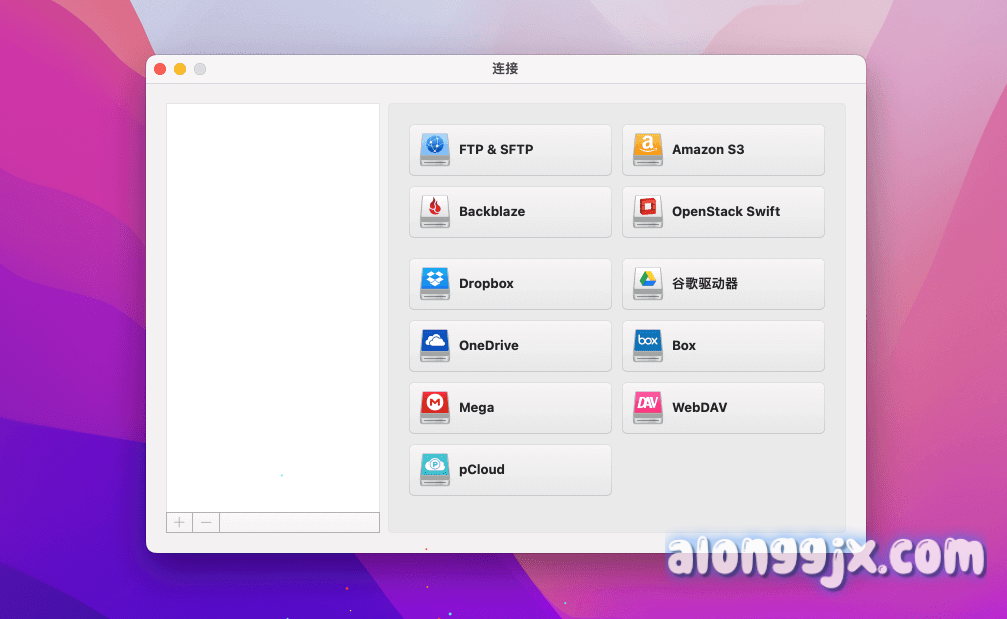Click the FTP & SFTP globe drive icon
Screen dimensions: 1007x619
tap(435, 150)
